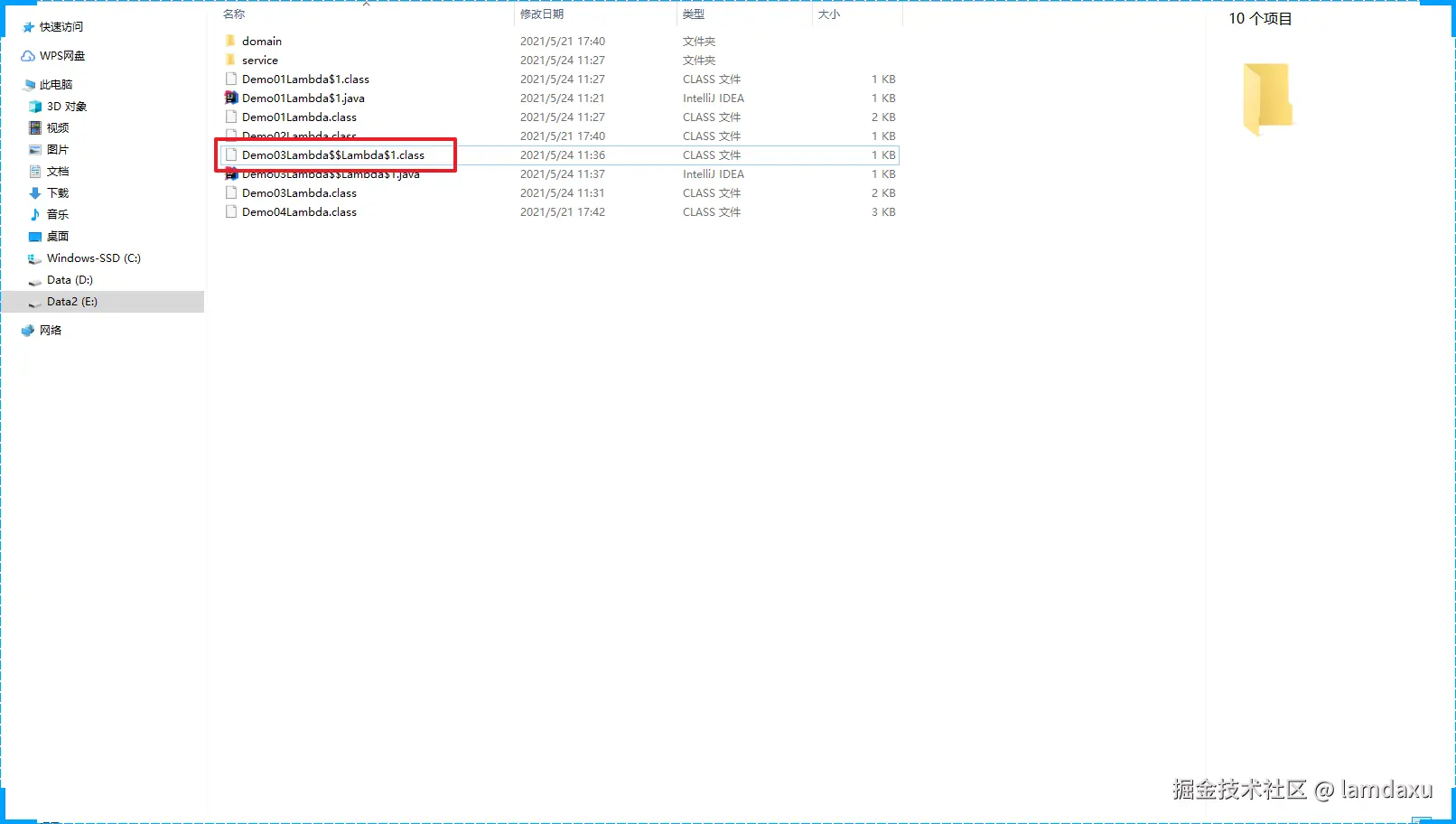Select file name Demo03Lambda.class
The width and height of the screenshot is (1456, 824).
pos(299,193)
